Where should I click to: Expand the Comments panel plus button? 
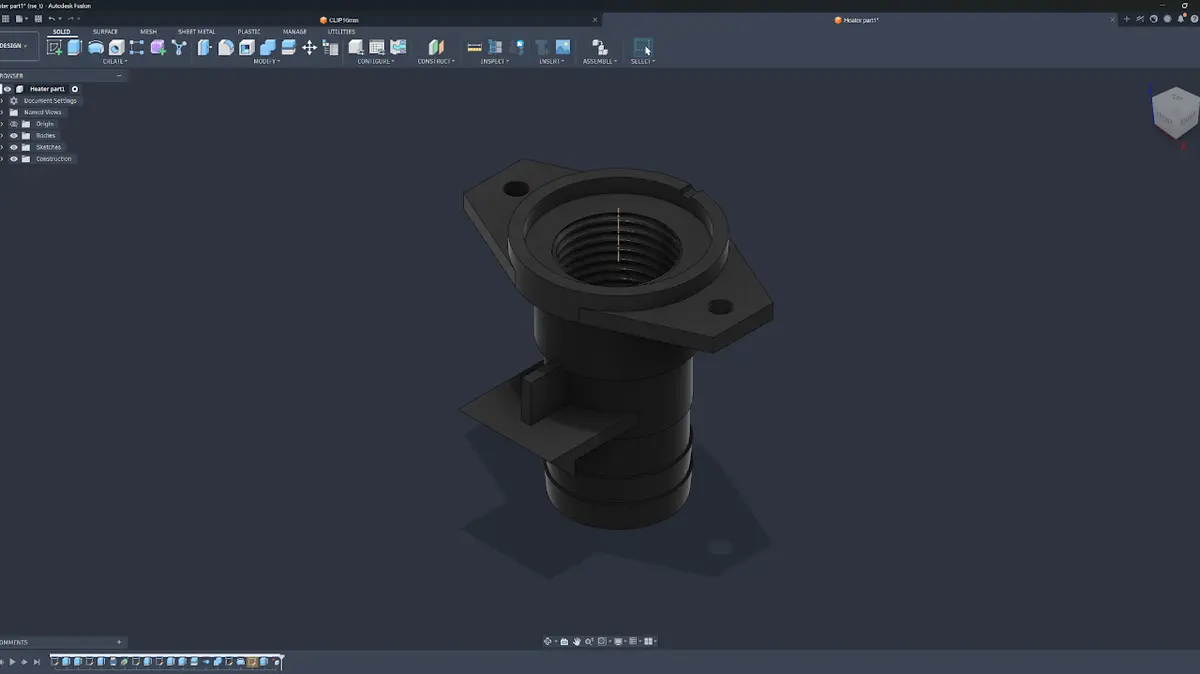pyautogui.click(x=119, y=642)
